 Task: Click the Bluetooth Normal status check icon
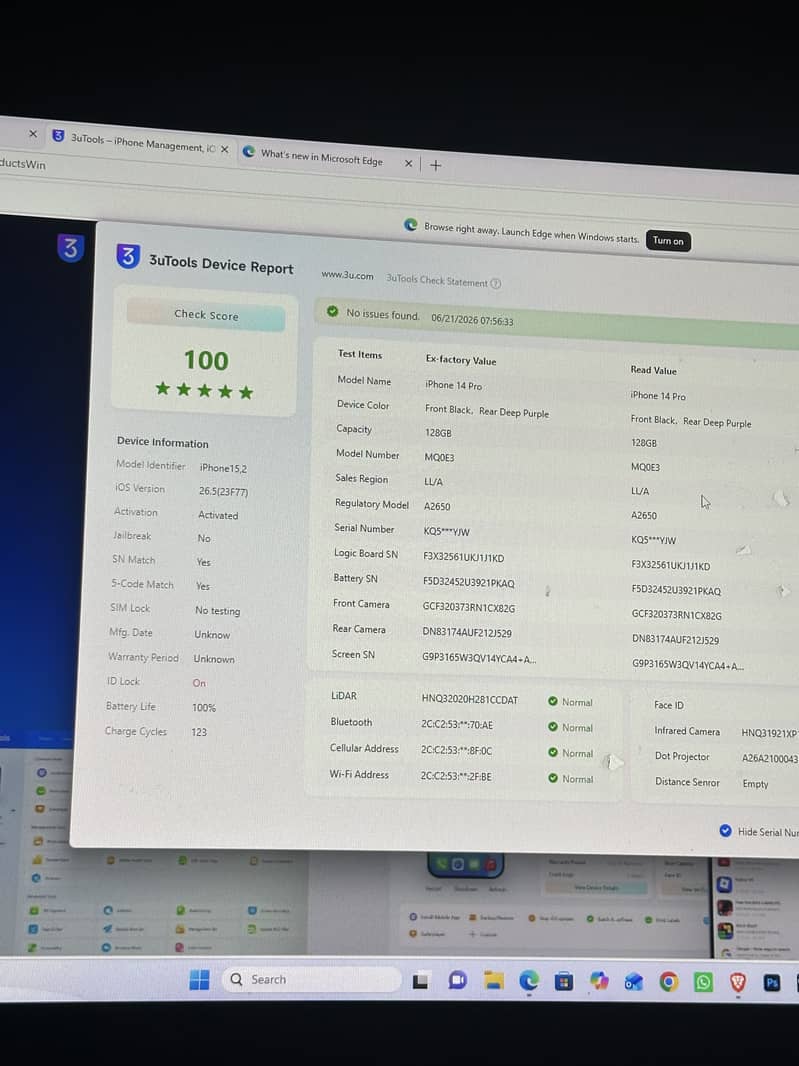click(x=553, y=727)
